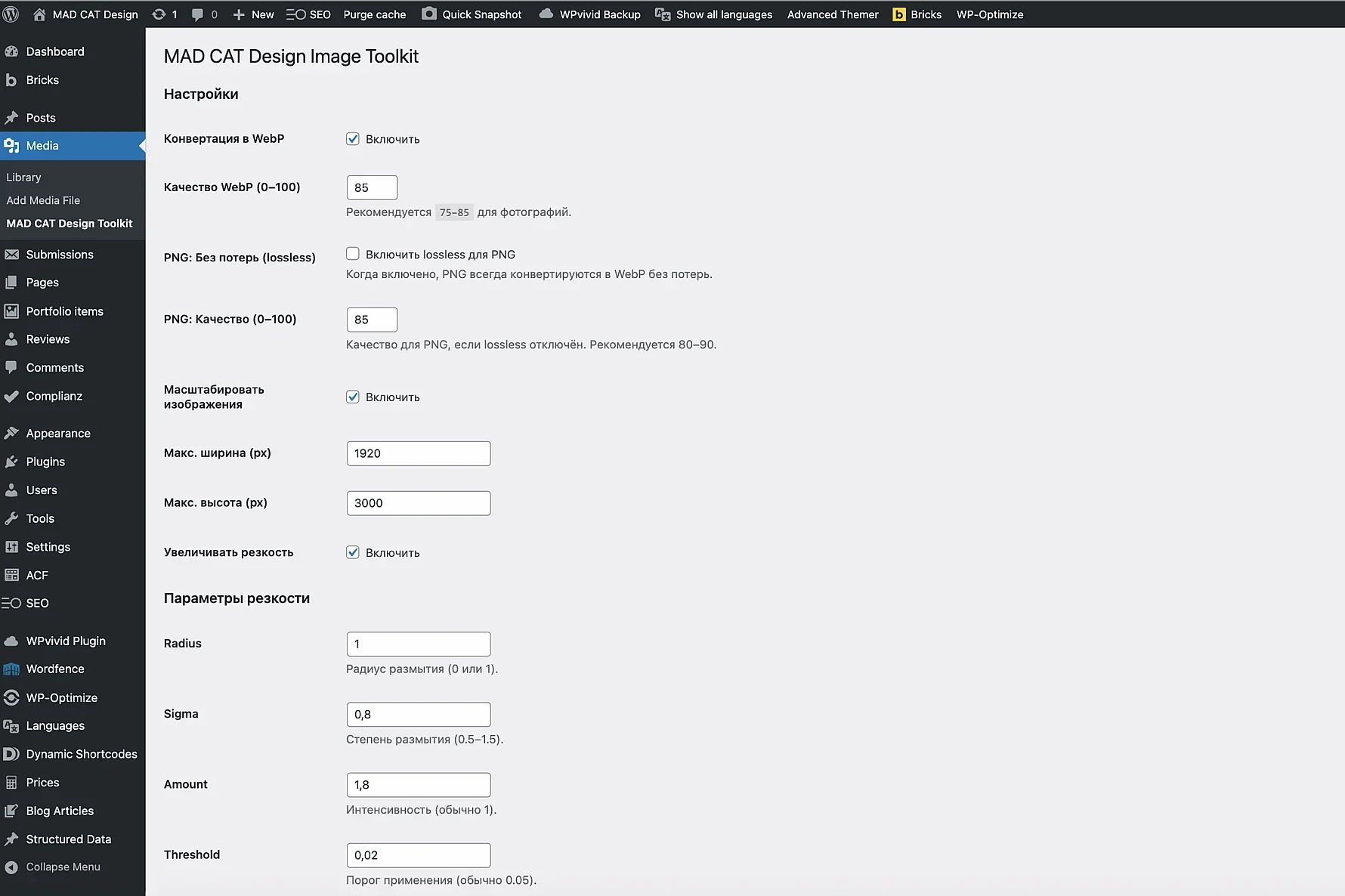This screenshot has height=896, width=1345.
Task: Open Add Media File submenu item
Action: tap(43, 200)
